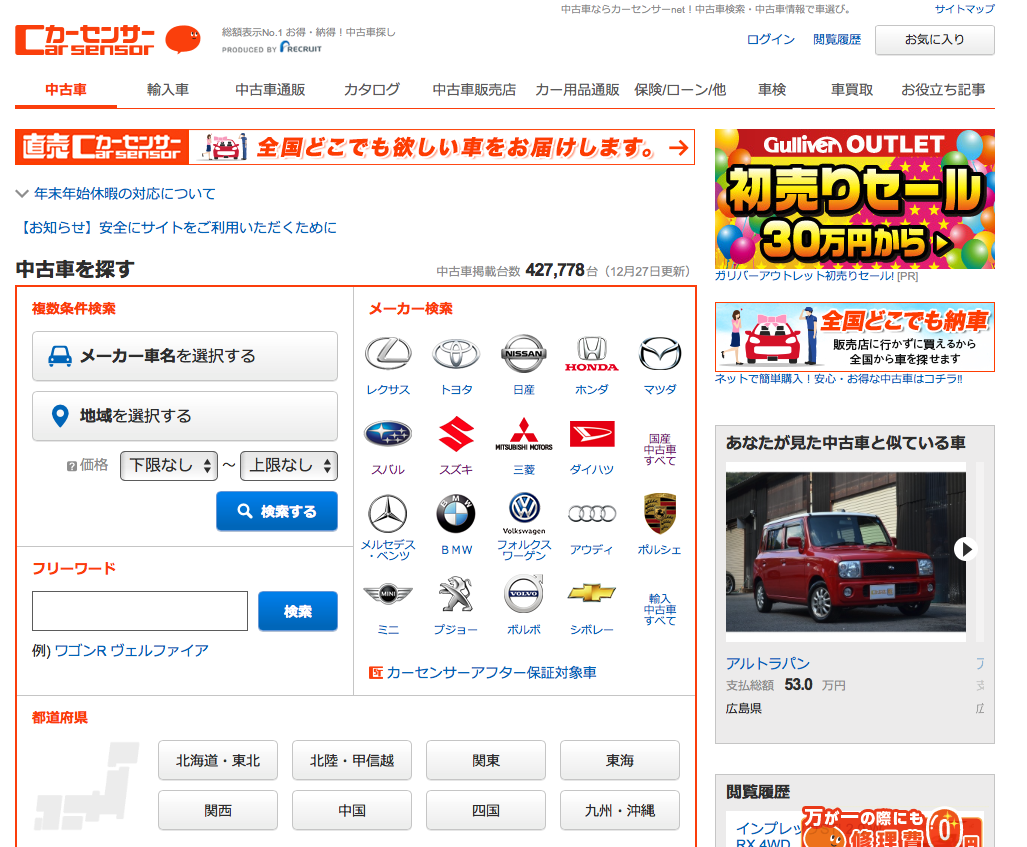Viewport: 1027px width, 847px height.
Task: Select the 北海道・東北 region button
Action: (218, 761)
